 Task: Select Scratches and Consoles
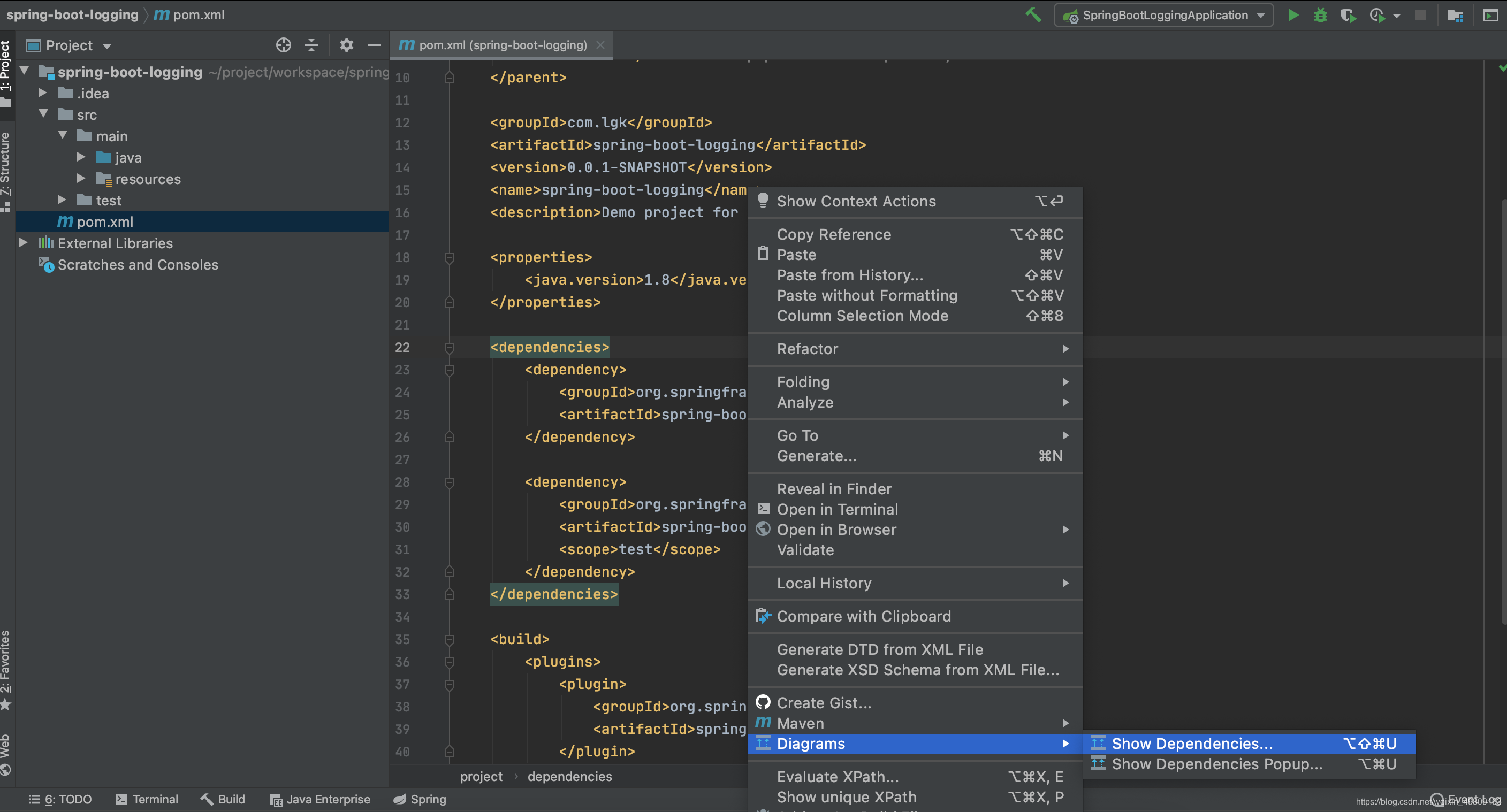point(138,264)
